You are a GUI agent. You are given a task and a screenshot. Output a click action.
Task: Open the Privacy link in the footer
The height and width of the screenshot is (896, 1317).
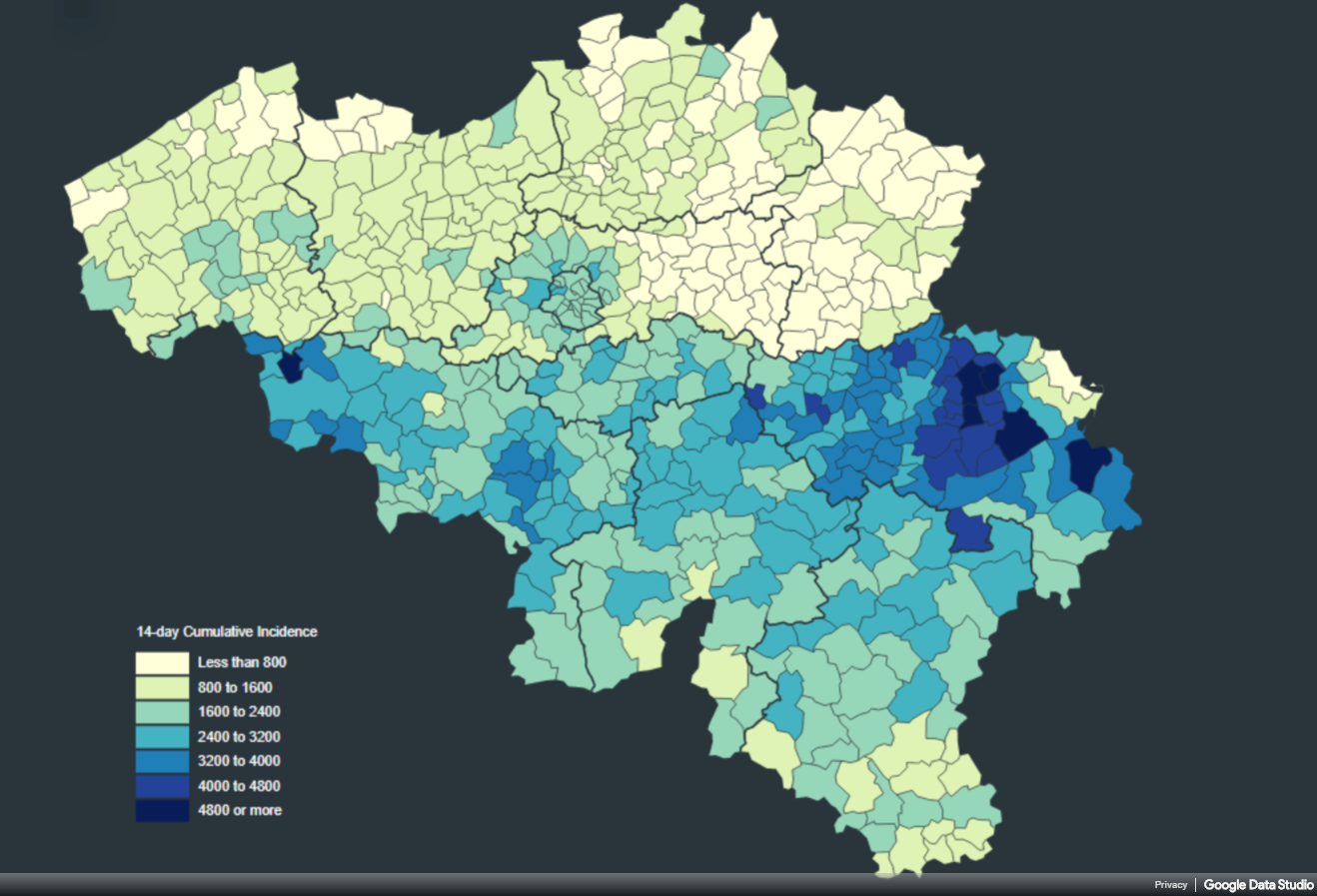[1170, 885]
